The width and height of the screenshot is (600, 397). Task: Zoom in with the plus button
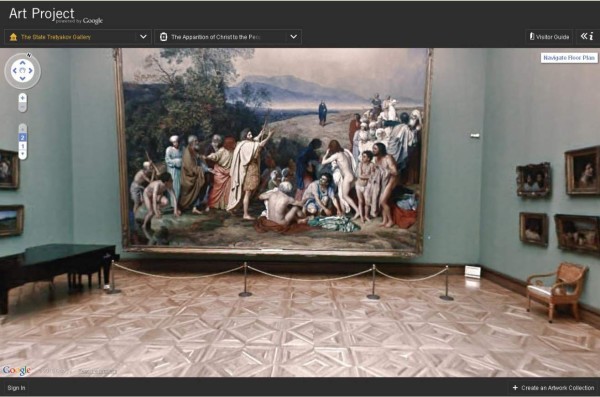[23, 98]
